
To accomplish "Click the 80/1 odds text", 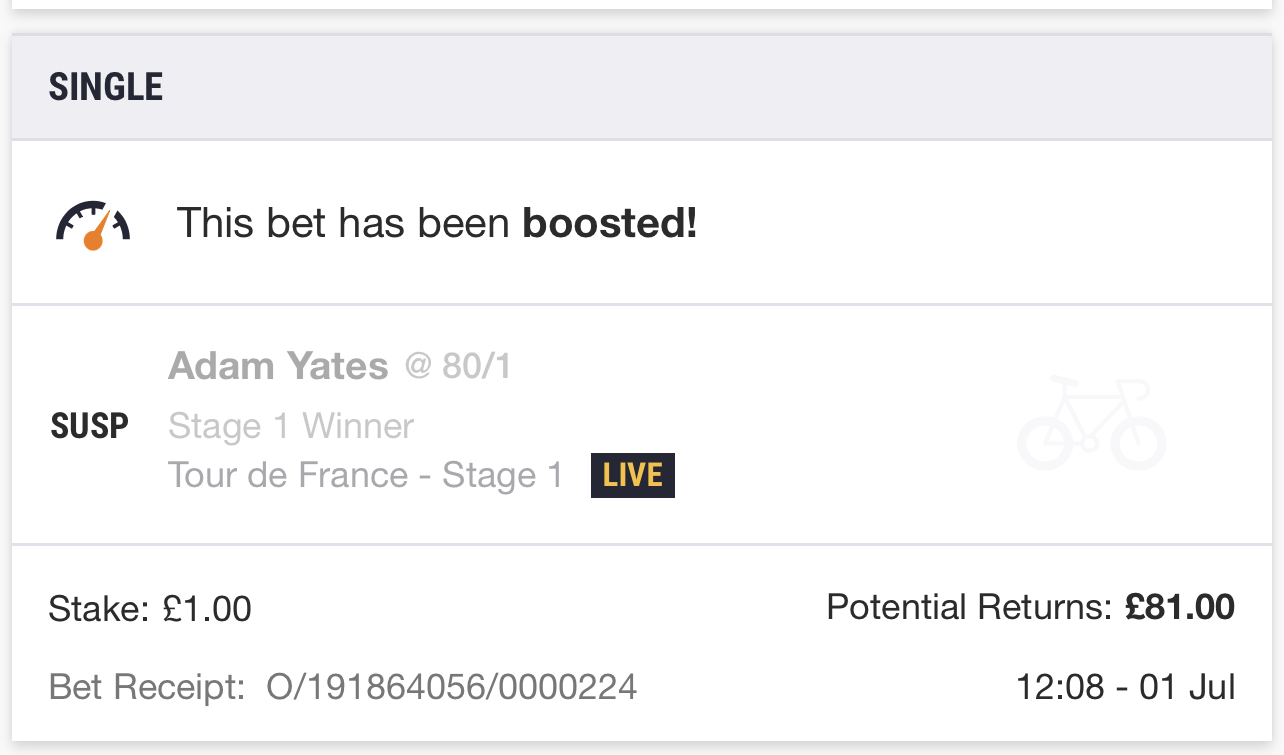I will pyautogui.click(x=476, y=367).
